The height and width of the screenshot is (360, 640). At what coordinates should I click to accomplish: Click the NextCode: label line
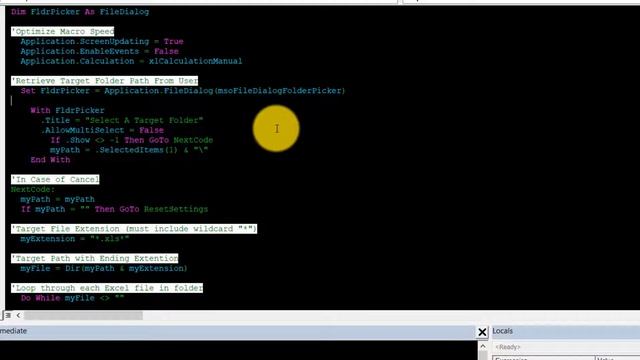coord(33,189)
